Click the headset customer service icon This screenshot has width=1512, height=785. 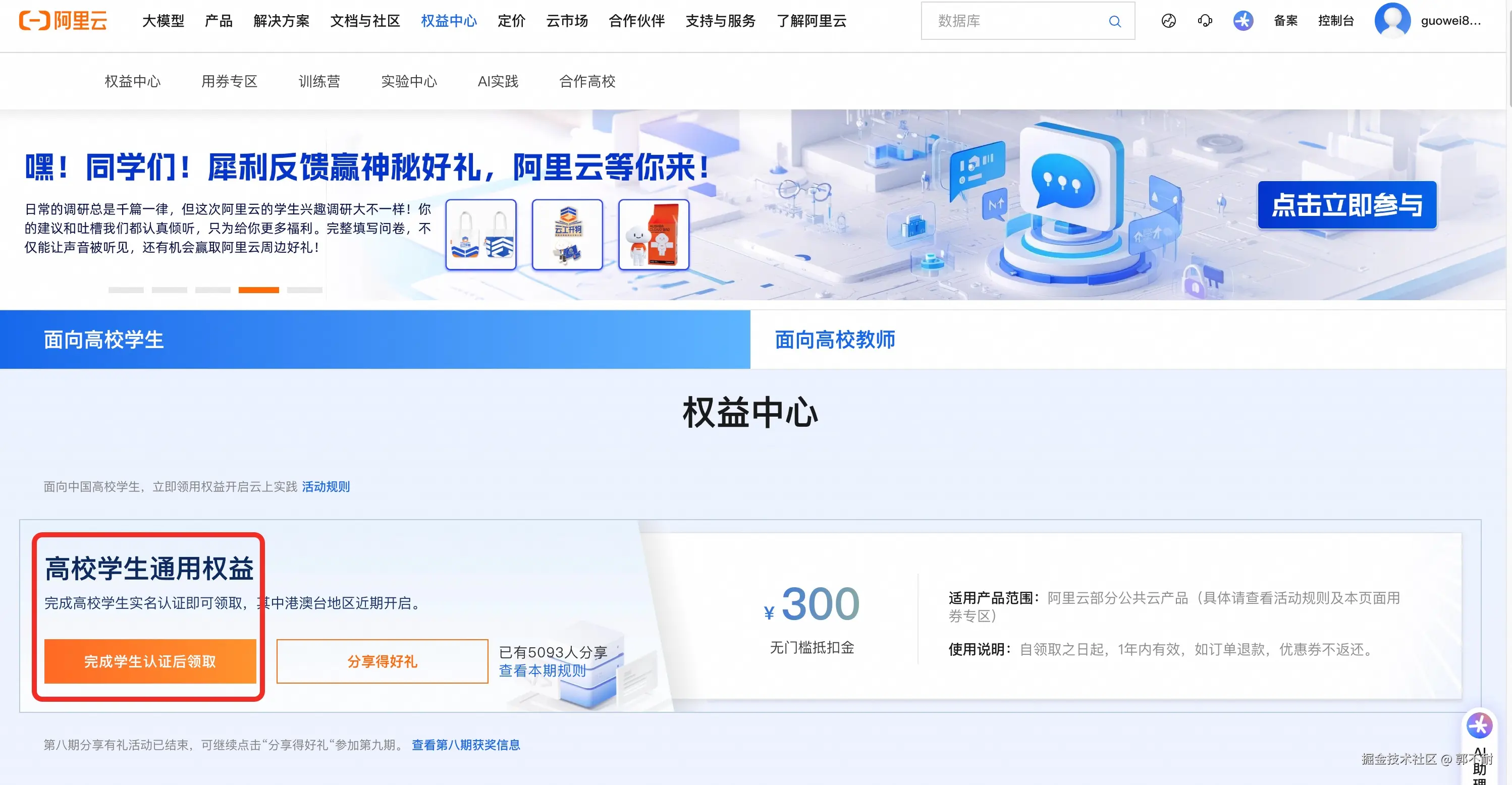(x=1205, y=21)
